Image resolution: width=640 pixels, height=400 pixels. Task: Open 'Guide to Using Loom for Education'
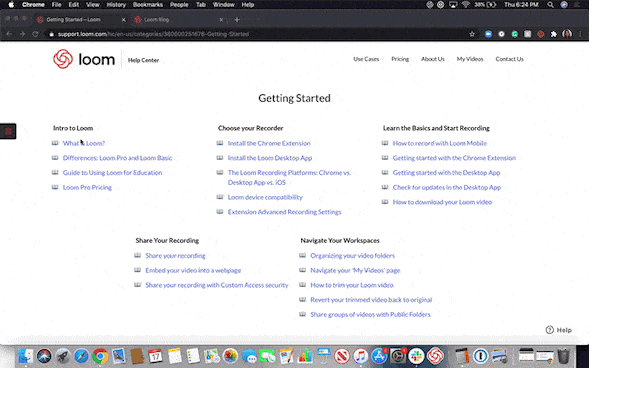(112, 173)
